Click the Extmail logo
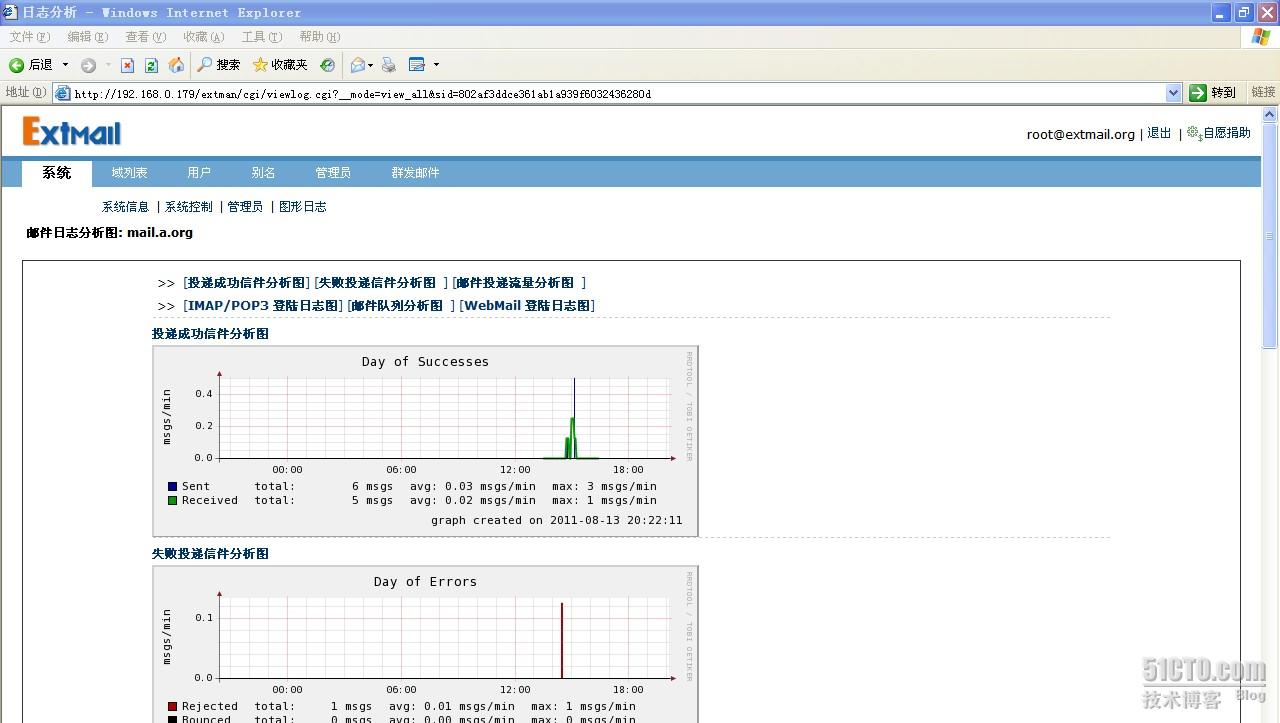 [x=72, y=132]
